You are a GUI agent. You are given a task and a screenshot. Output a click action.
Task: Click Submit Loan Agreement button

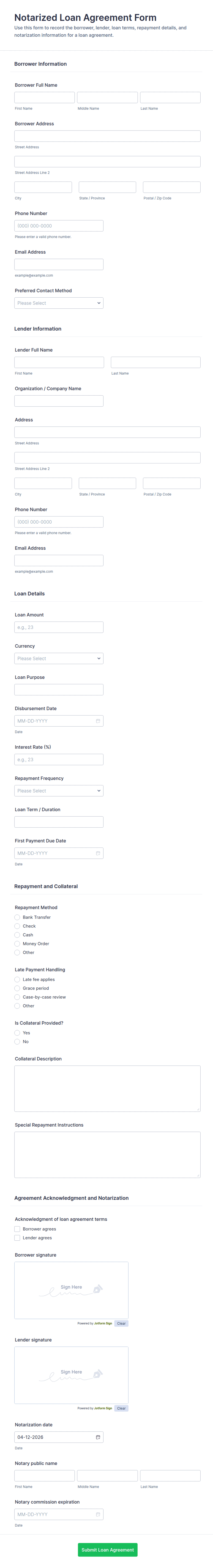pos(108,1549)
